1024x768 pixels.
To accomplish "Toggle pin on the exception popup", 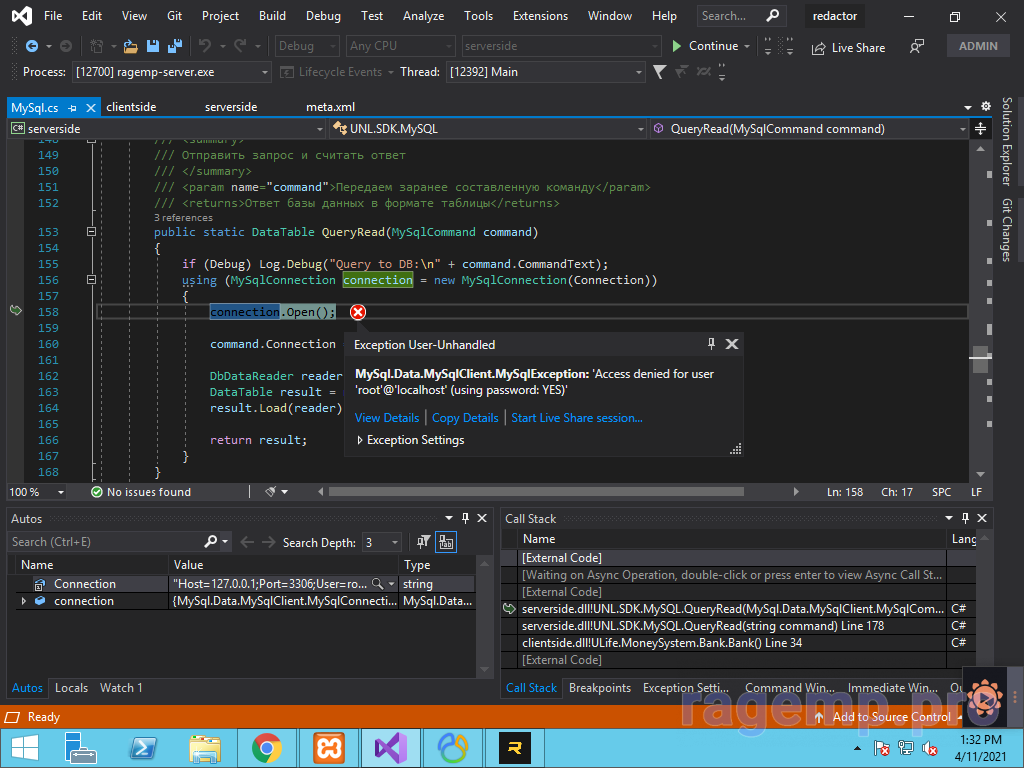I will click(711, 344).
